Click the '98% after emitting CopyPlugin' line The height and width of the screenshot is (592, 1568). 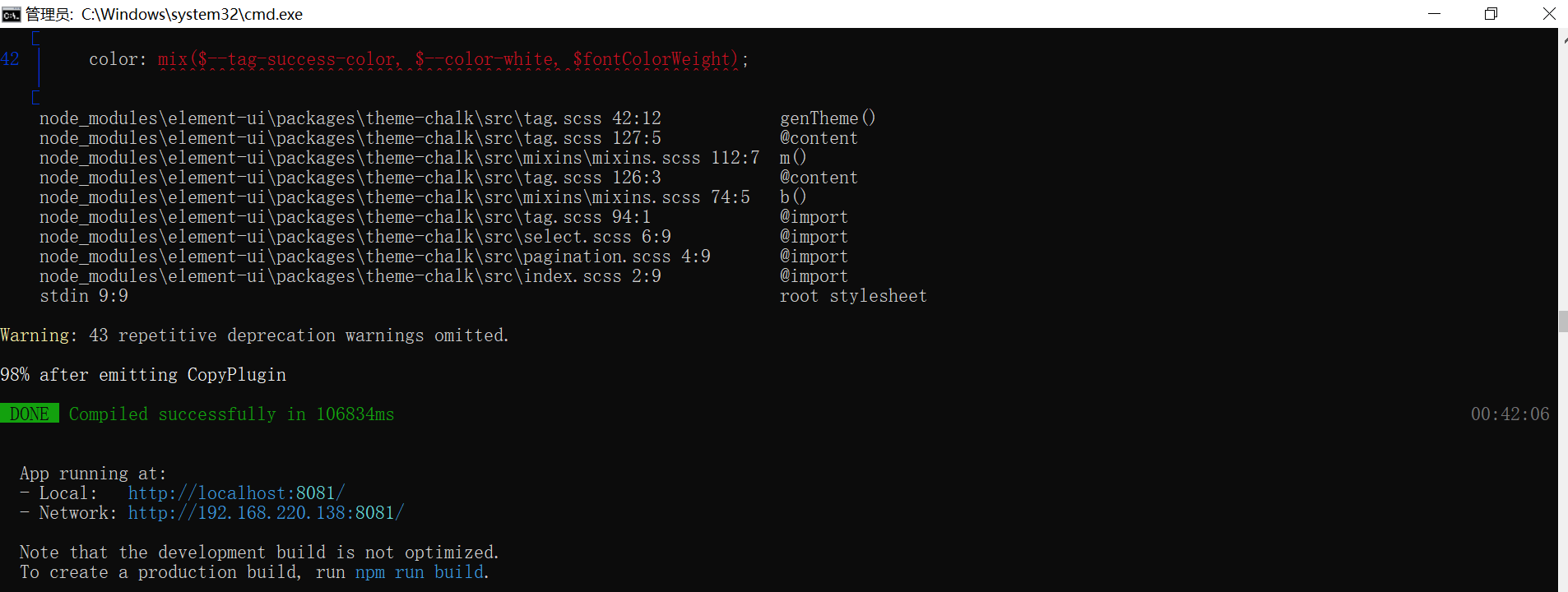pos(143,375)
